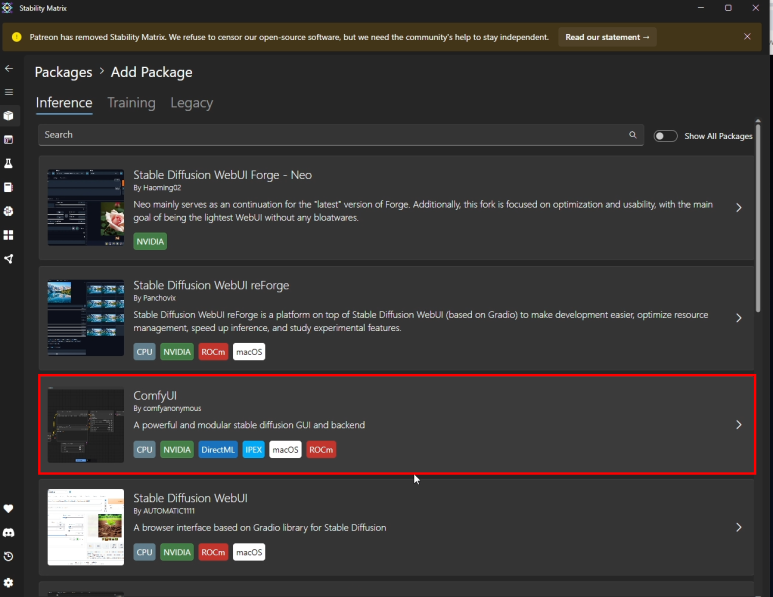Expand Stable Diffusion WebUI reForge chevron
The width and height of the screenshot is (773, 597).
click(x=738, y=318)
